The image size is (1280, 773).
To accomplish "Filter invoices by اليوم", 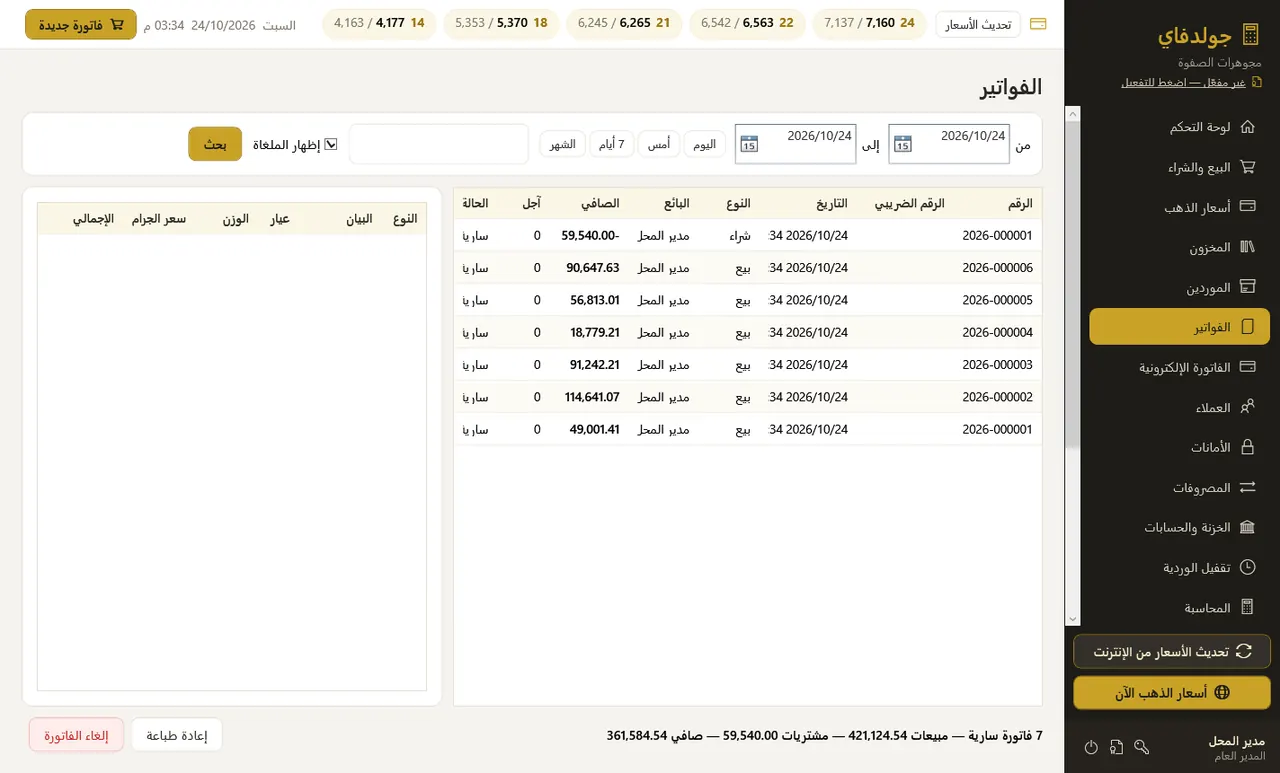I will 705,144.
